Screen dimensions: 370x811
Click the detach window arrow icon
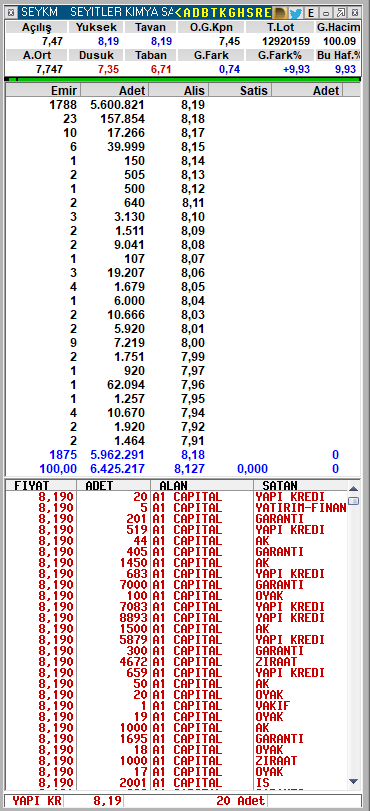point(341,13)
